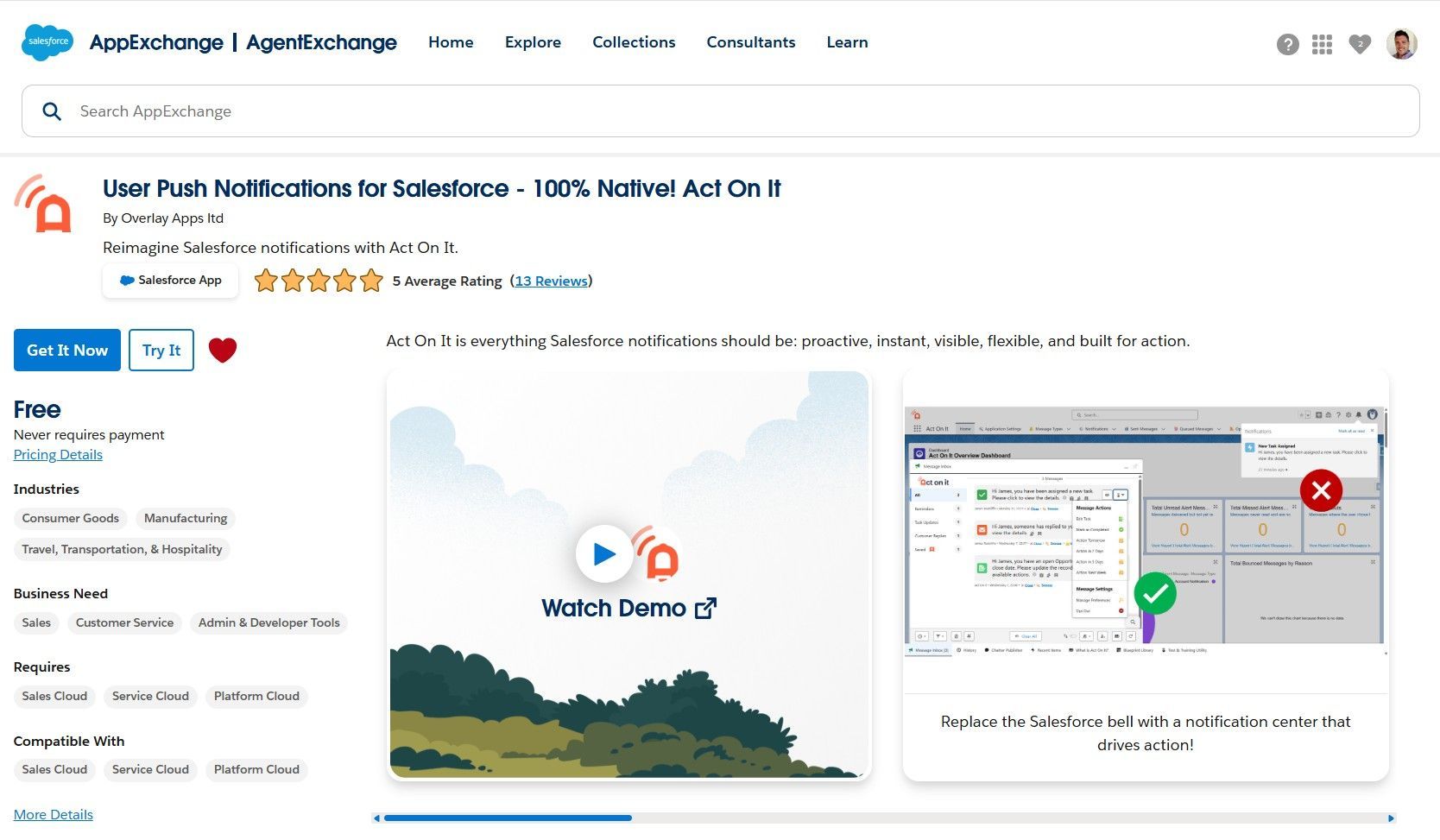Click the five-star rating icons
This screenshot has width=1440, height=840.
[x=319, y=281]
